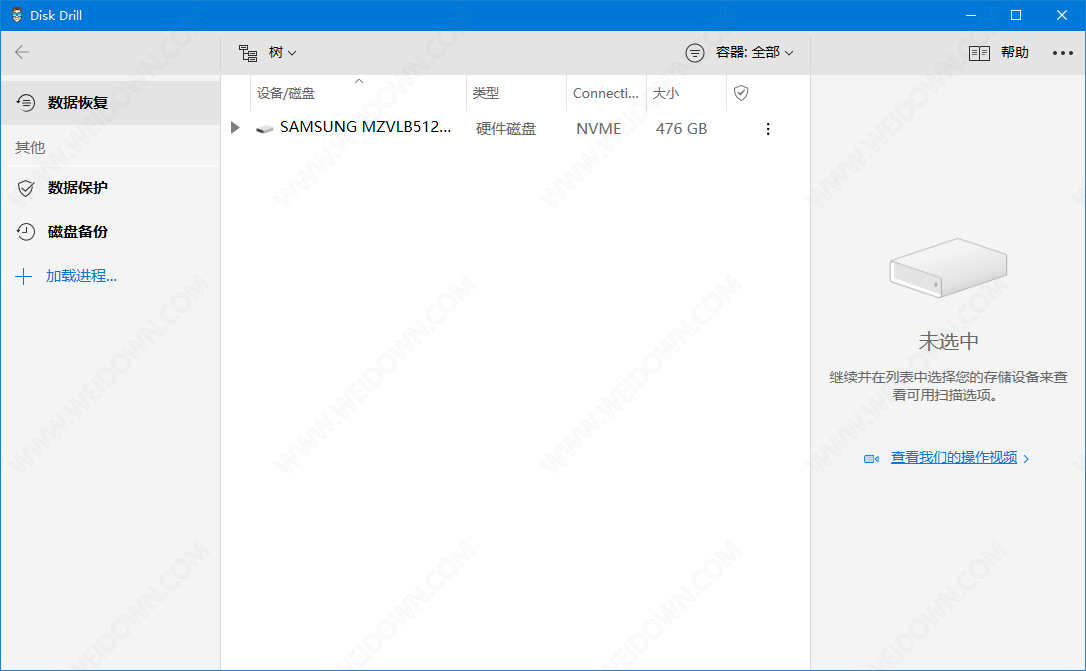Click the shield protection column header icon
The image size is (1086, 671).
coord(741,93)
